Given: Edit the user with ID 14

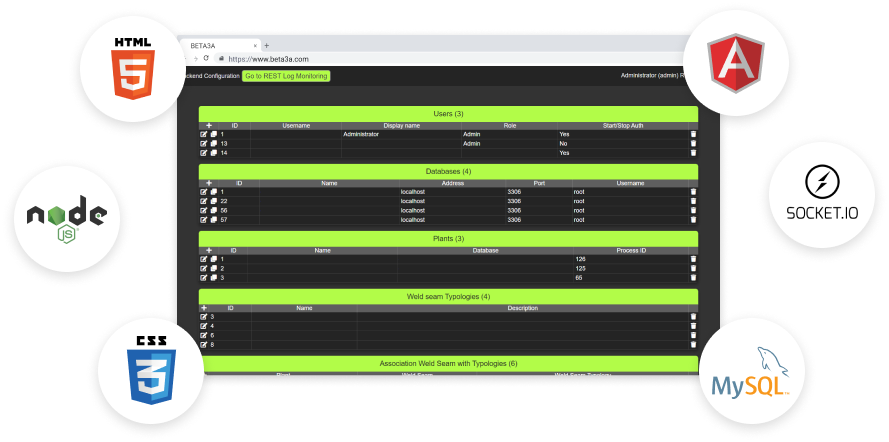Looking at the screenshot, I should point(204,152).
